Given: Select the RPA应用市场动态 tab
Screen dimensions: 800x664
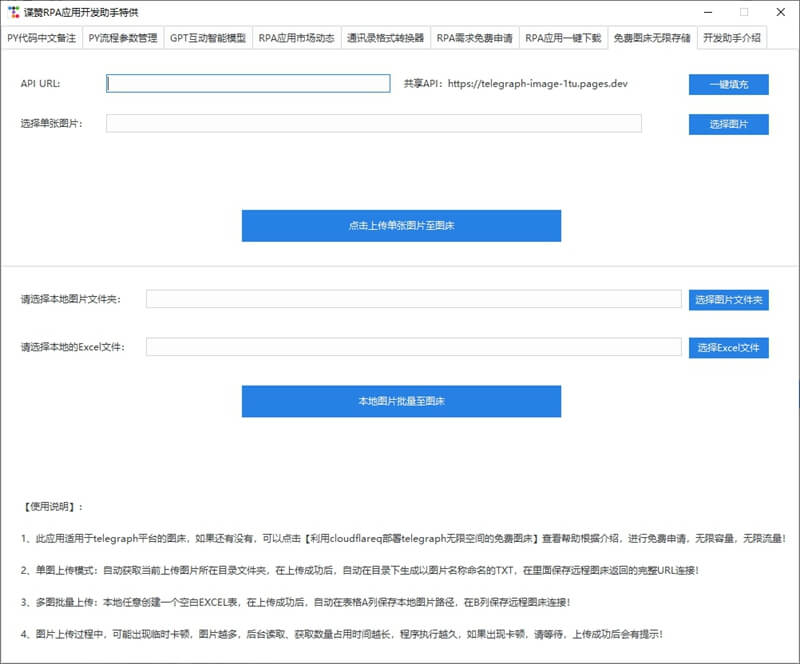Looking at the screenshot, I should click(x=296, y=38).
